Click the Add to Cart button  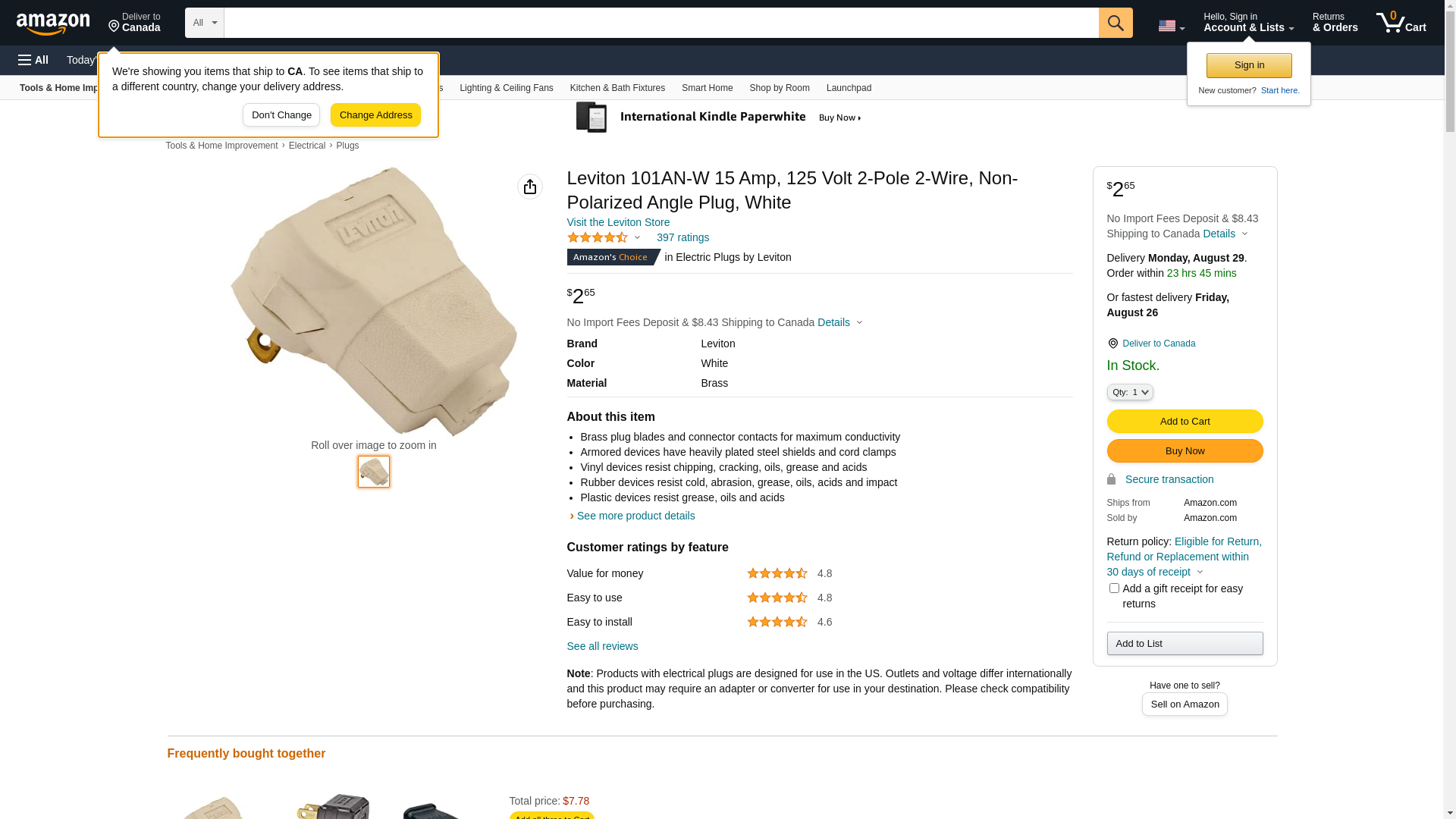coord(1185,422)
